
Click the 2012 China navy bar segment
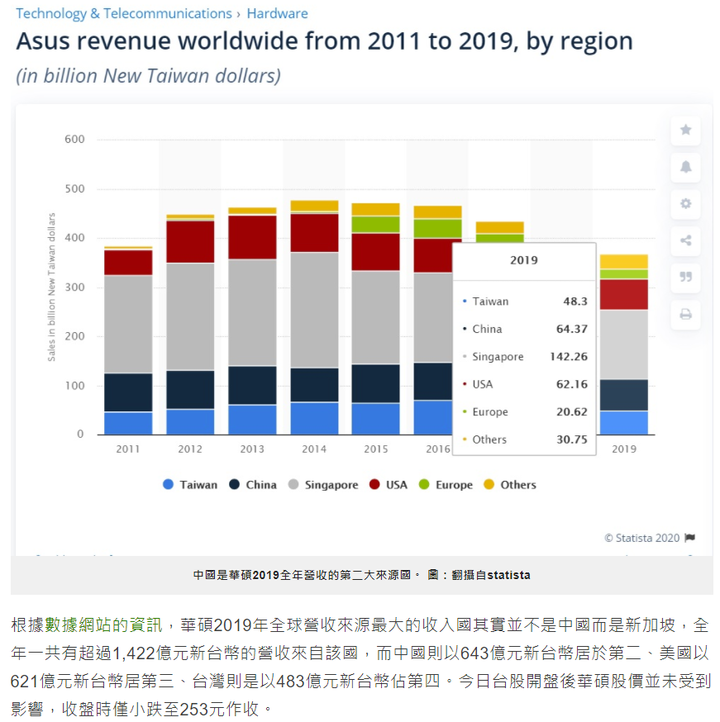190,390
